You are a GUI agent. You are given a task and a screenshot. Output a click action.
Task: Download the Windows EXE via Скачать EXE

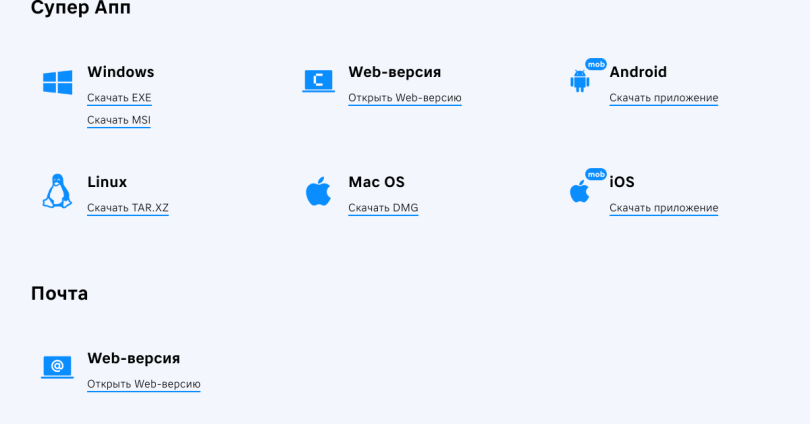(x=119, y=98)
